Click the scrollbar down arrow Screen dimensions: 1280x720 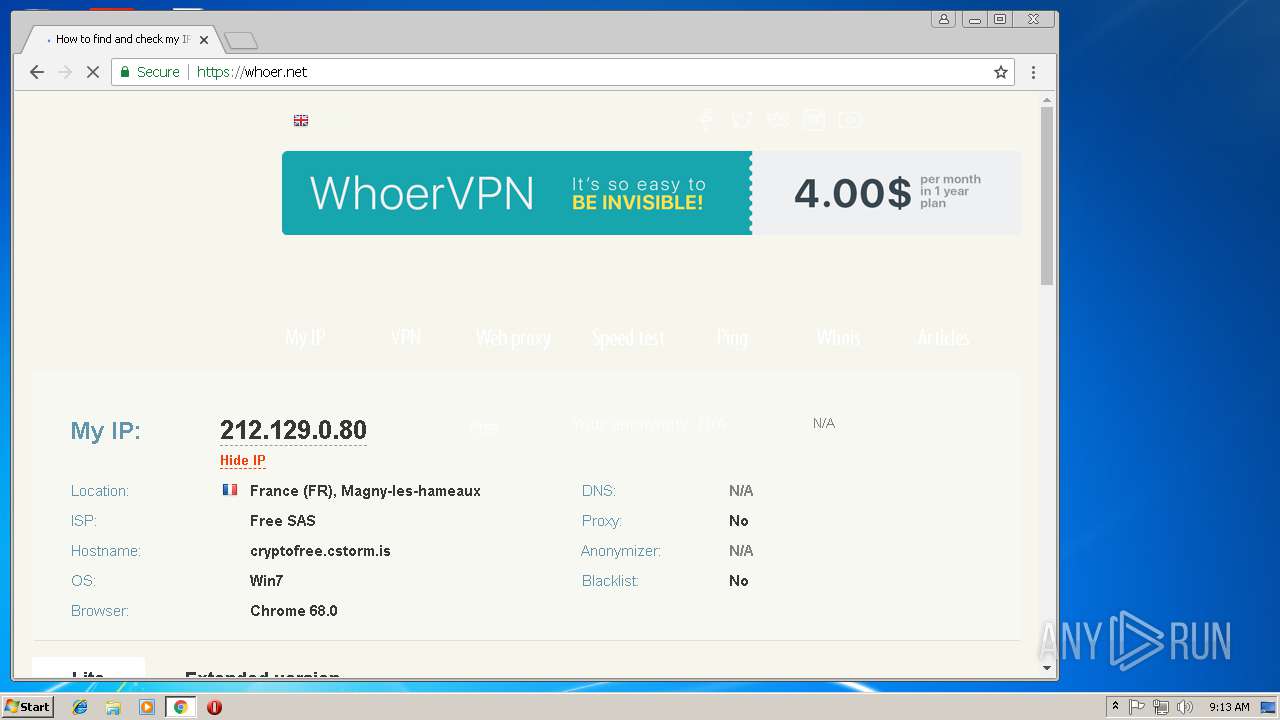click(1047, 668)
